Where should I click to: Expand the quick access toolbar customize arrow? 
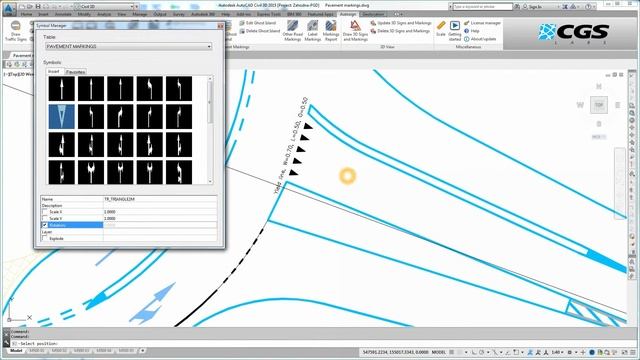pos(137,7)
